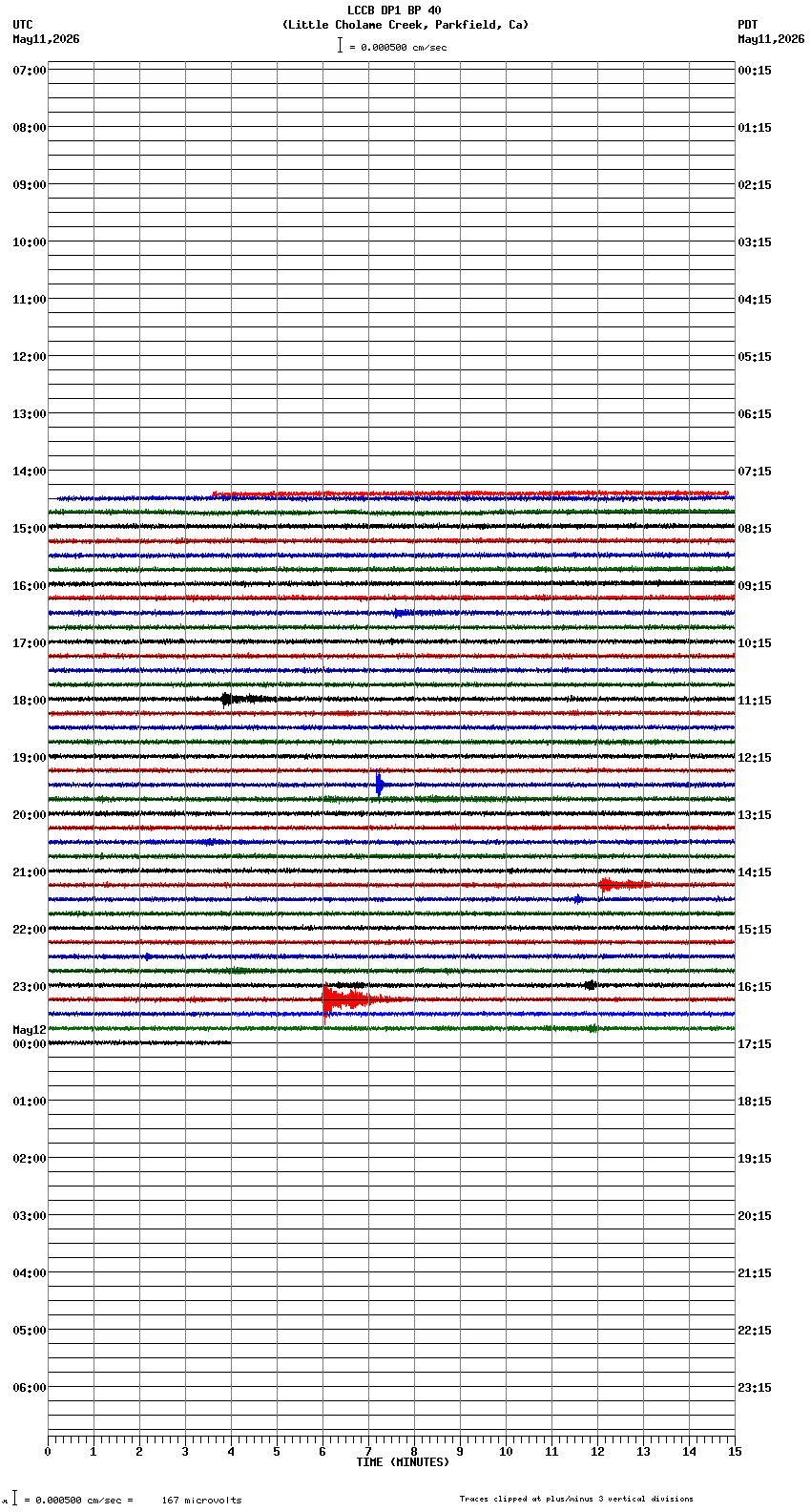Select the '23:00' UTC row label
Screen dimensions: 811x1512
[29, 987]
